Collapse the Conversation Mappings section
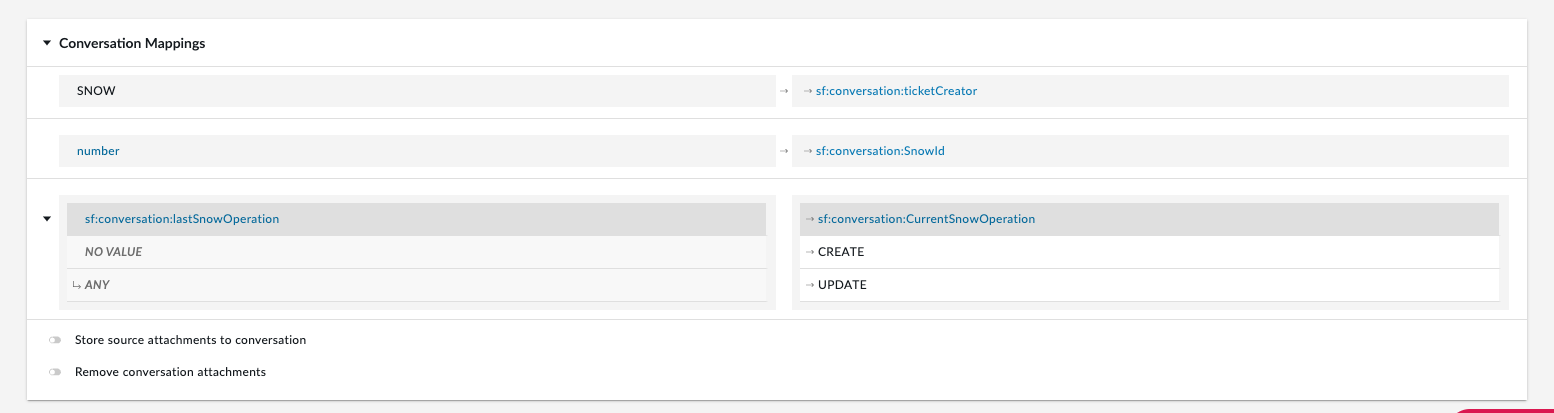The height and width of the screenshot is (413, 1554). (47, 44)
